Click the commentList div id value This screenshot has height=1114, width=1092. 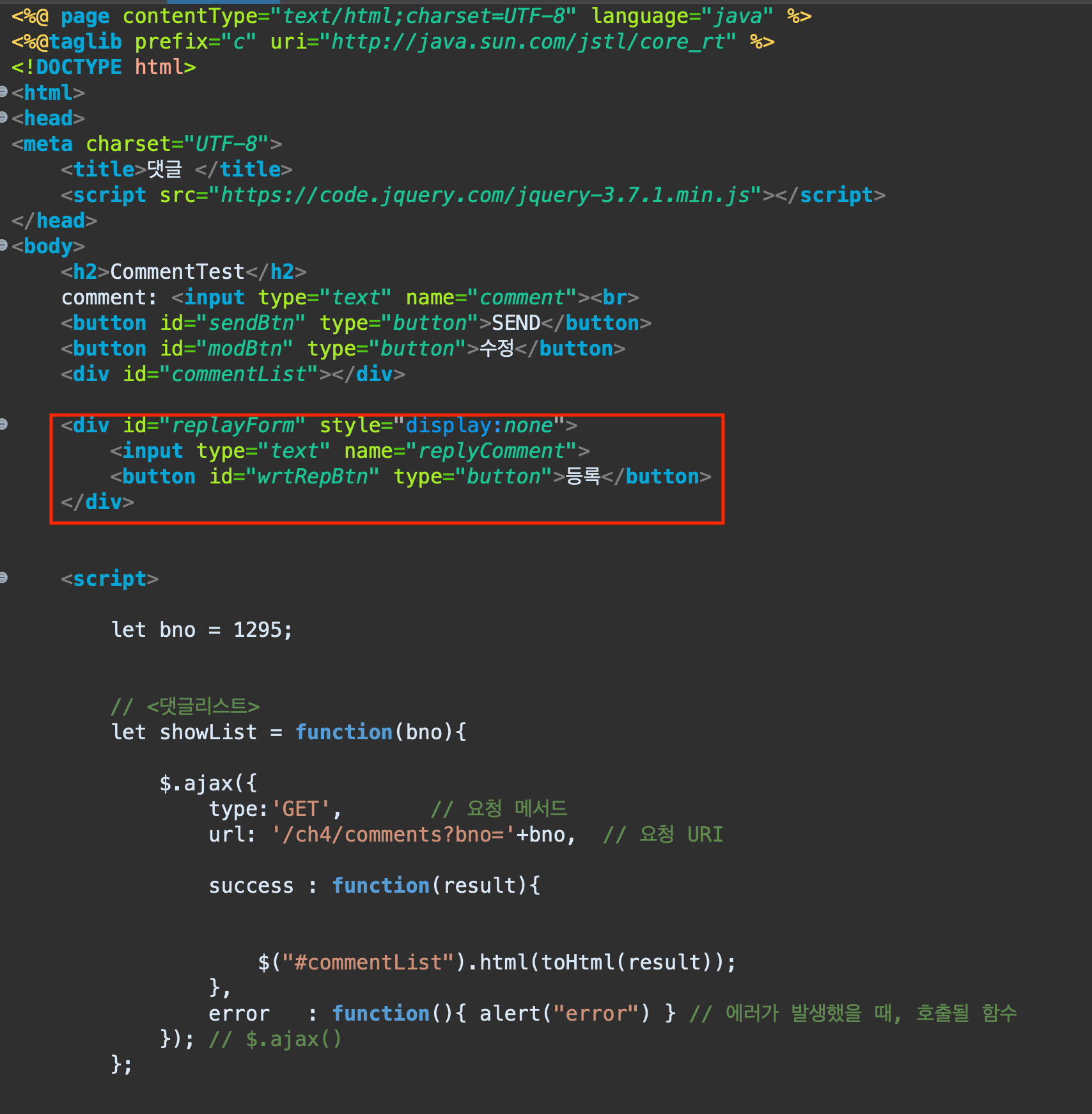click(239, 374)
